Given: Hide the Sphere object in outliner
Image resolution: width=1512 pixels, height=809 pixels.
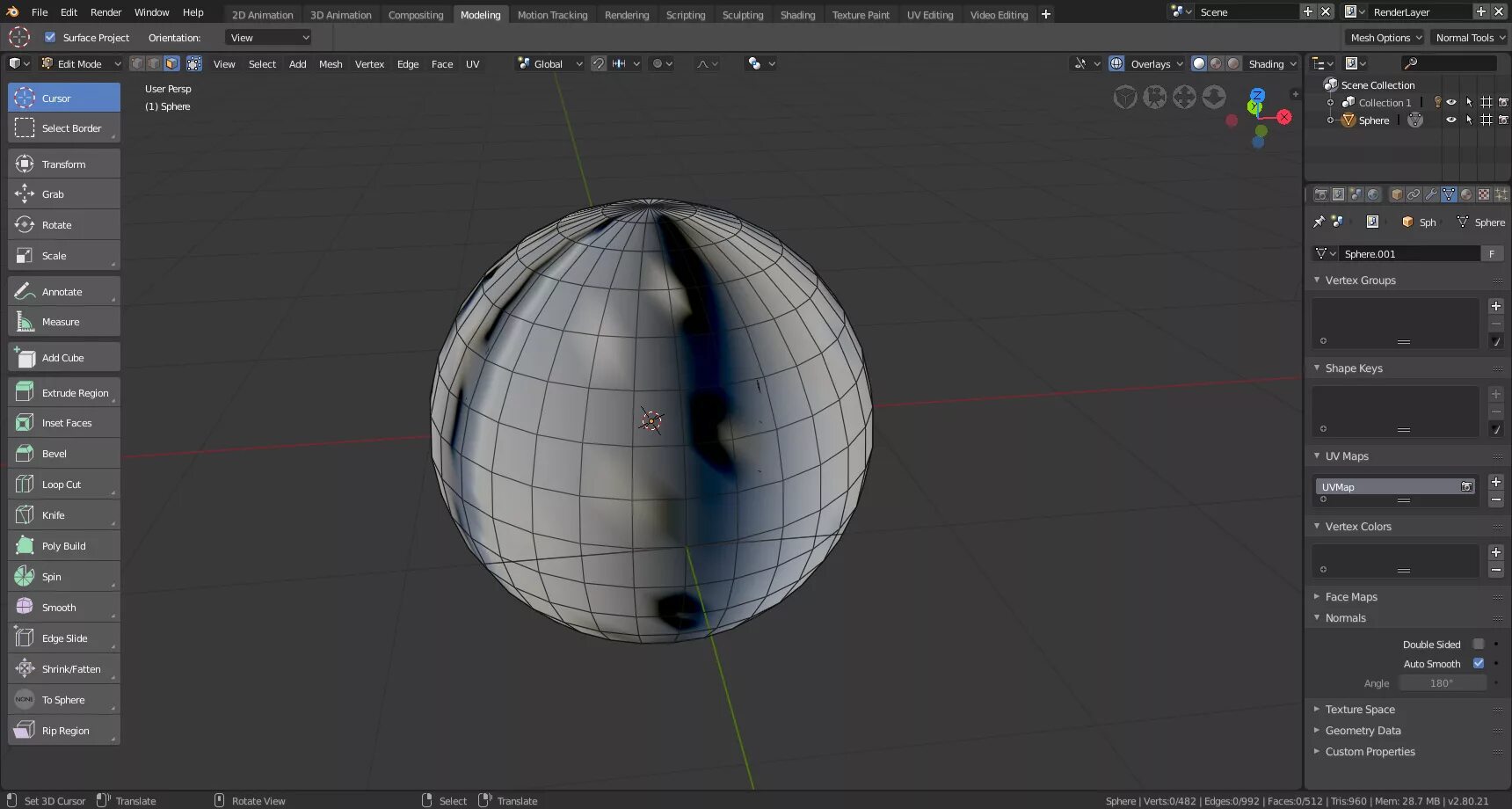Looking at the screenshot, I should (1451, 120).
